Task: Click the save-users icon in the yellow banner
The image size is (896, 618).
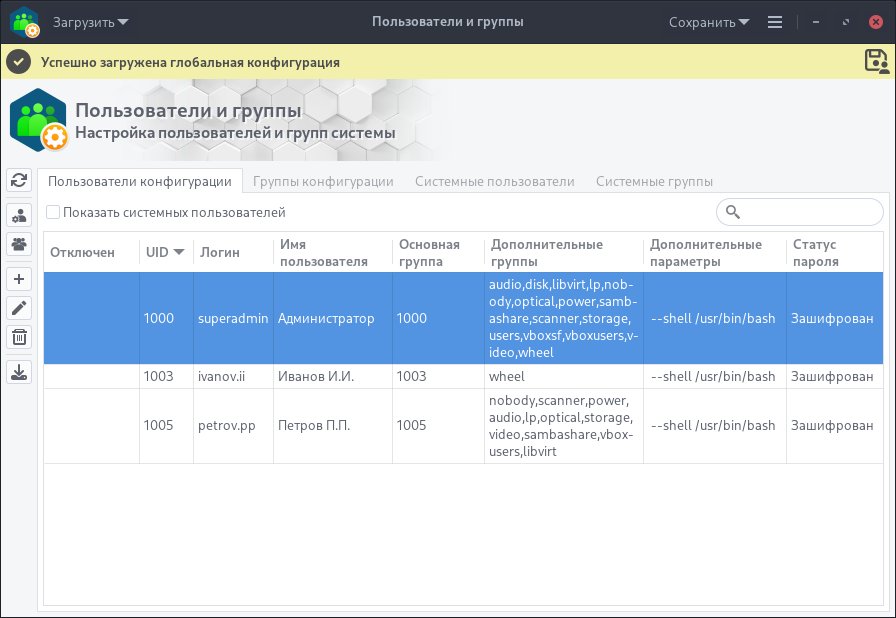Action: pyautogui.click(x=874, y=61)
